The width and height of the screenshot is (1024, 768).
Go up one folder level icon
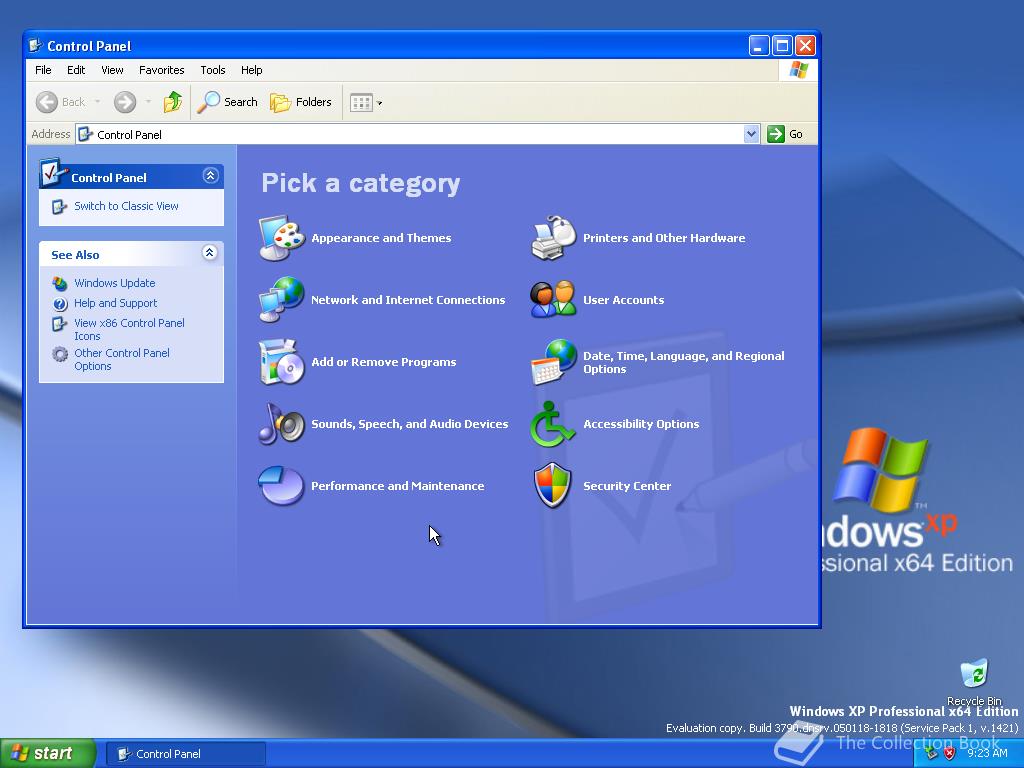172,102
